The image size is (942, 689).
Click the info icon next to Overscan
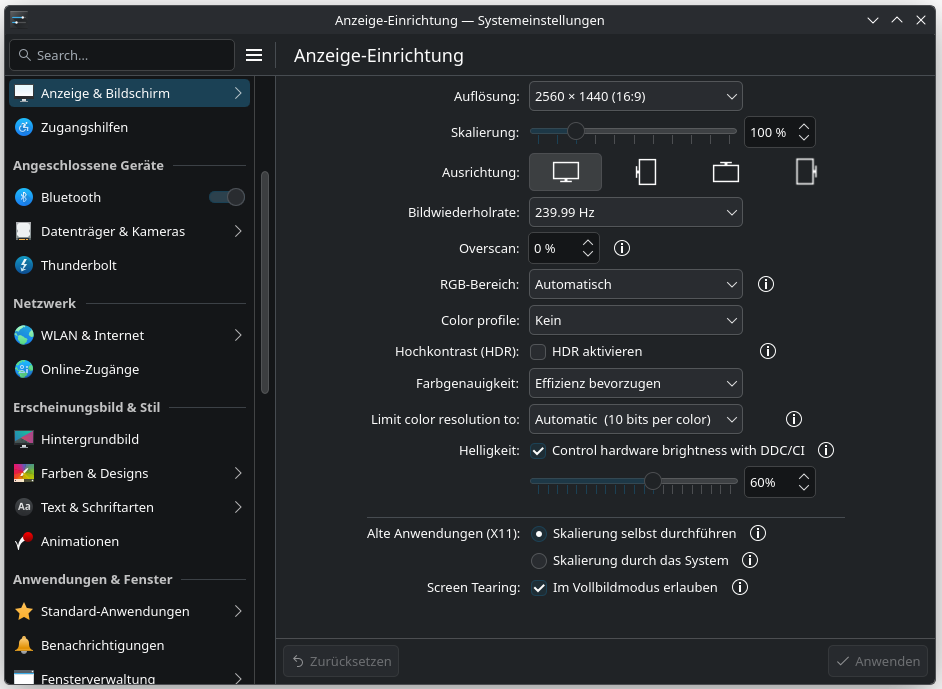coord(621,248)
